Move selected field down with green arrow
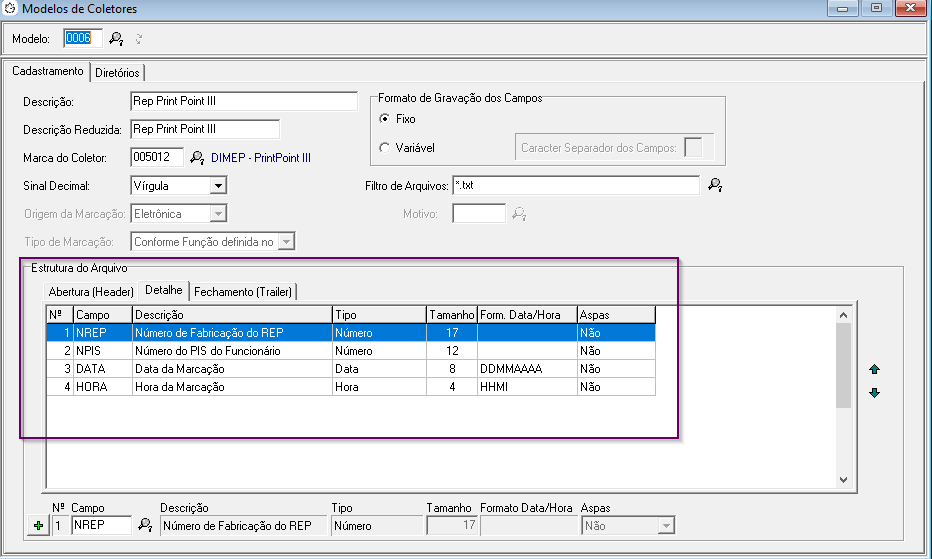The height and width of the screenshot is (559, 932). click(x=874, y=393)
